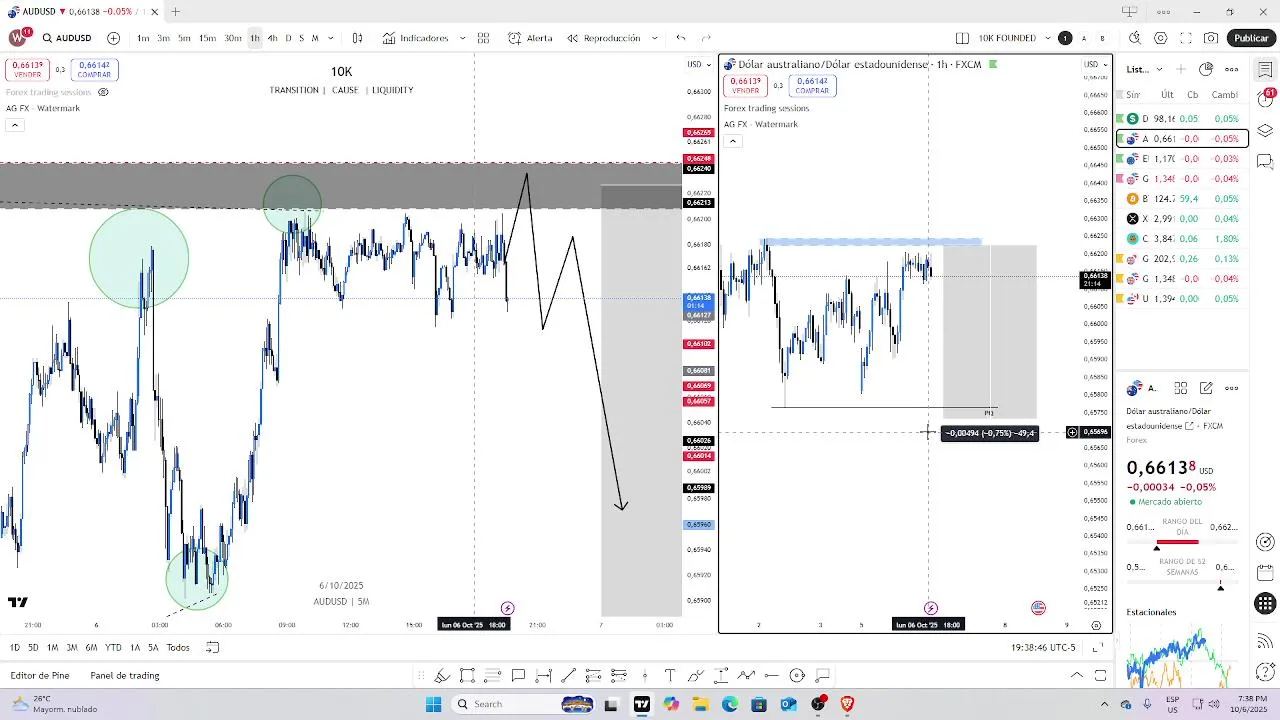Open the alerts sidebar icon with 61 badge
Screen dimensions: 1280x720
1265,100
